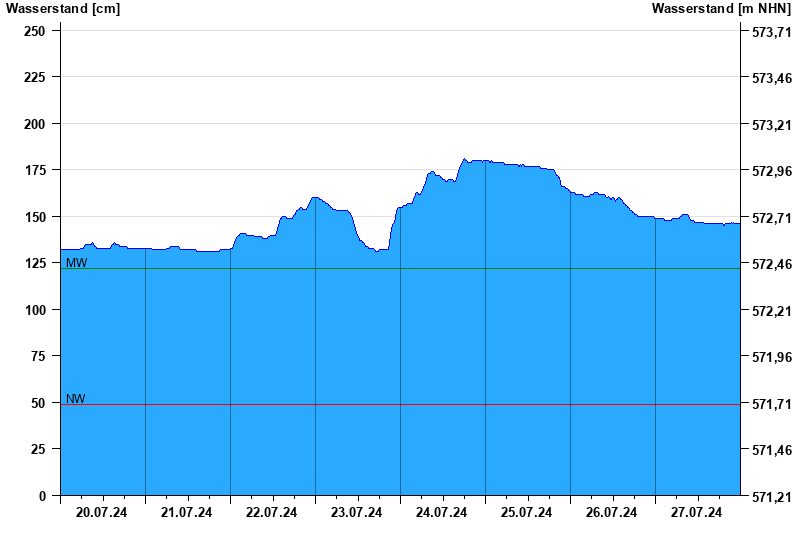Select the 25 tick label on left axis

[x=38, y=449]
